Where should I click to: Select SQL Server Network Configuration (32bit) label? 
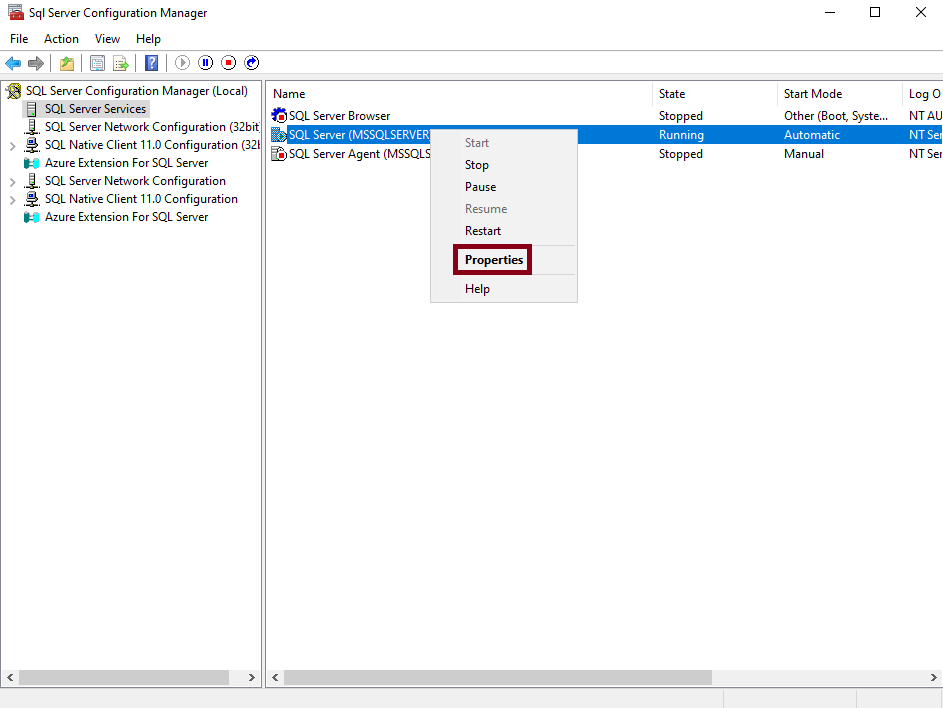point(152,127)
